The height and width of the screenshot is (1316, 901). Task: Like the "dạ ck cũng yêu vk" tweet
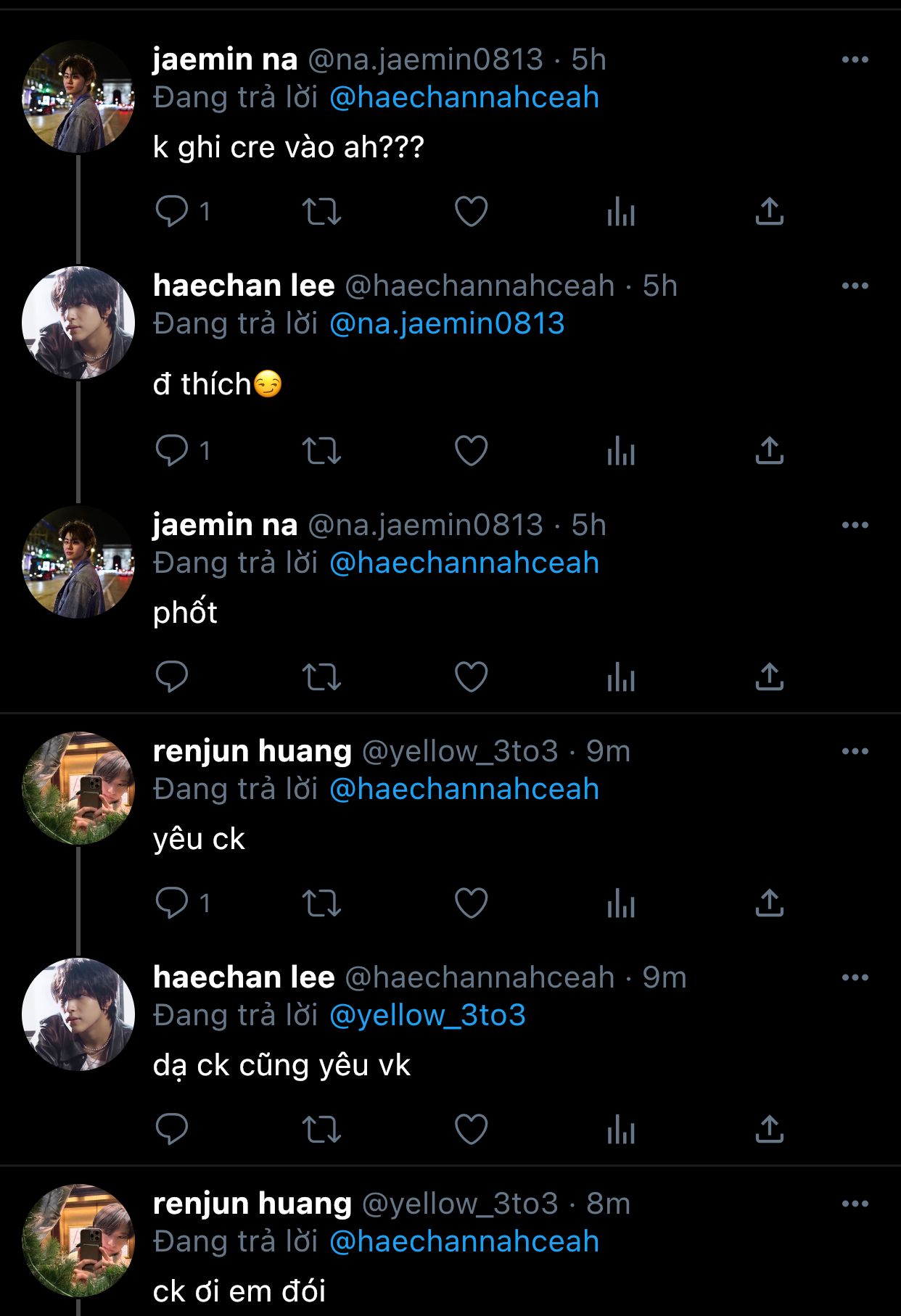pos(471,1130)
